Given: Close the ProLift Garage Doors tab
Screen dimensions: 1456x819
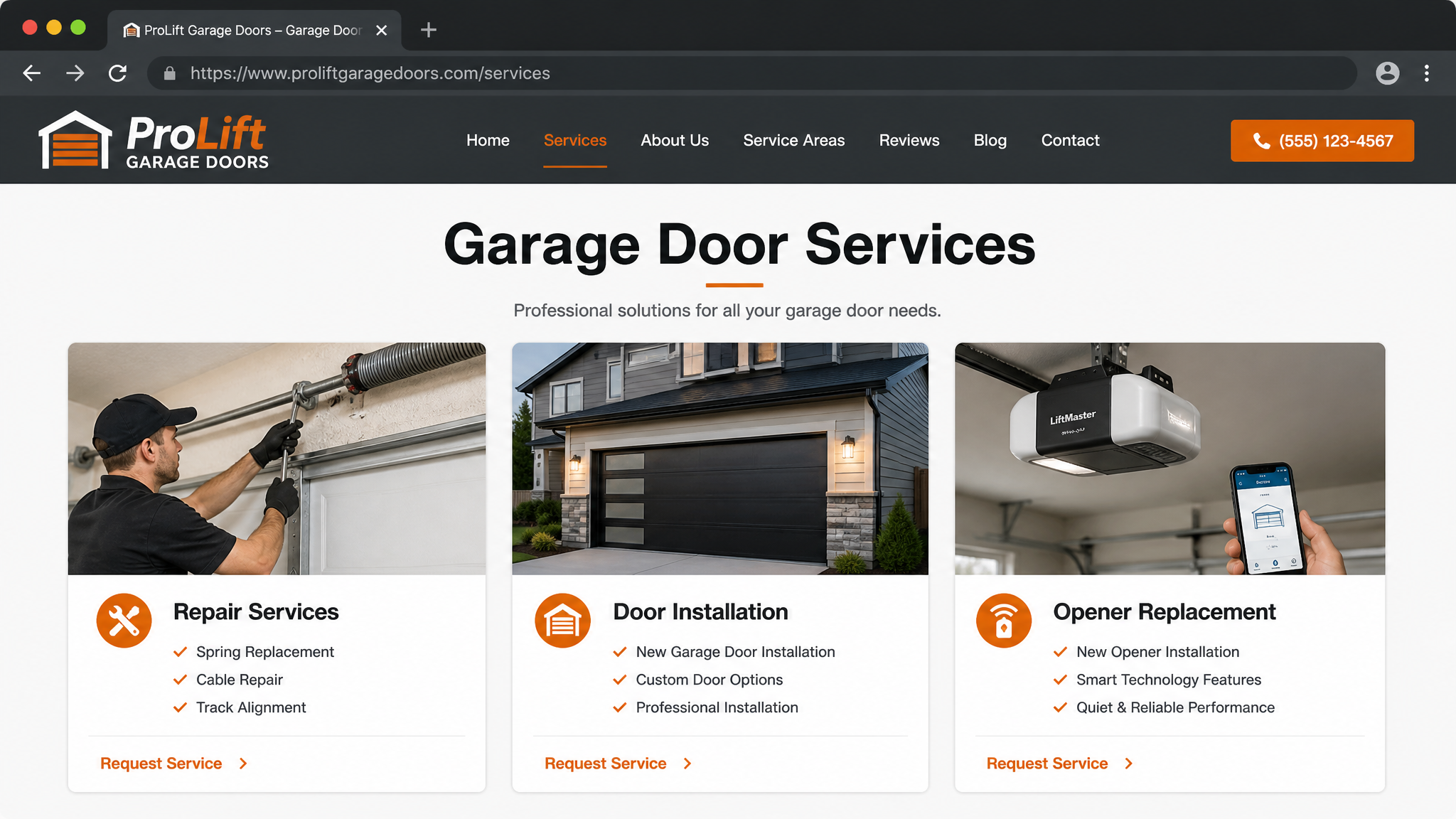Looking at the screenshot, I should point(381,30).
